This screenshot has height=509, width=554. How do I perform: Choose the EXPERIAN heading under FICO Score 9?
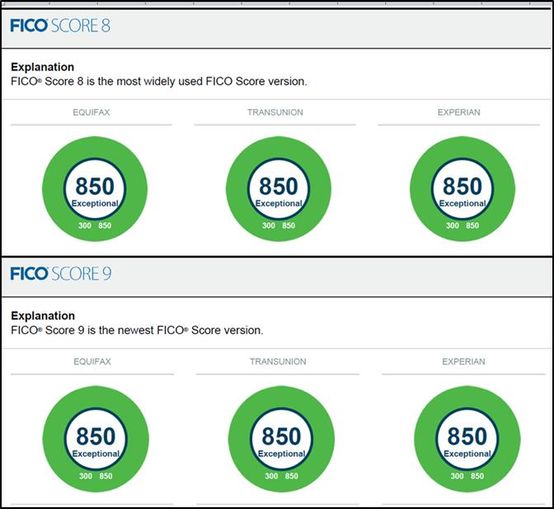(464, 362)
